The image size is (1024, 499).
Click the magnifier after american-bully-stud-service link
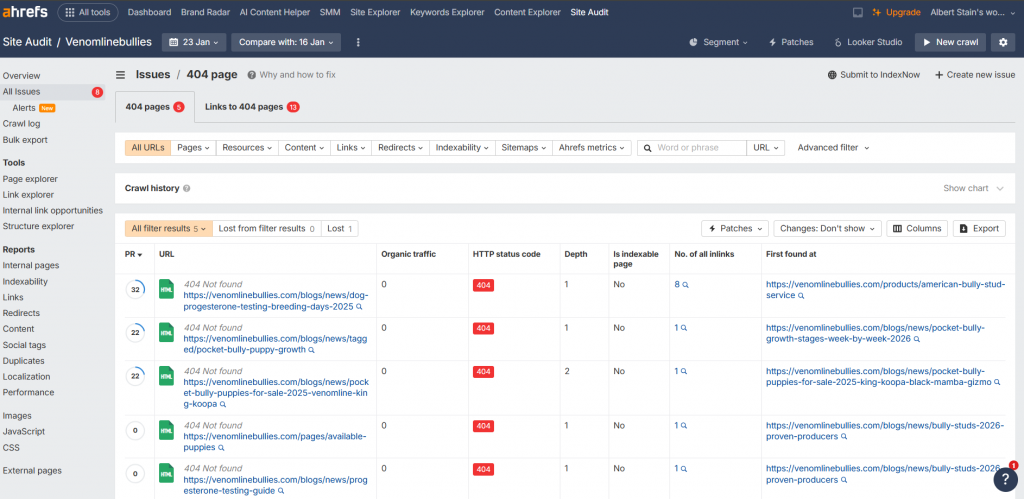pos(801,296)
